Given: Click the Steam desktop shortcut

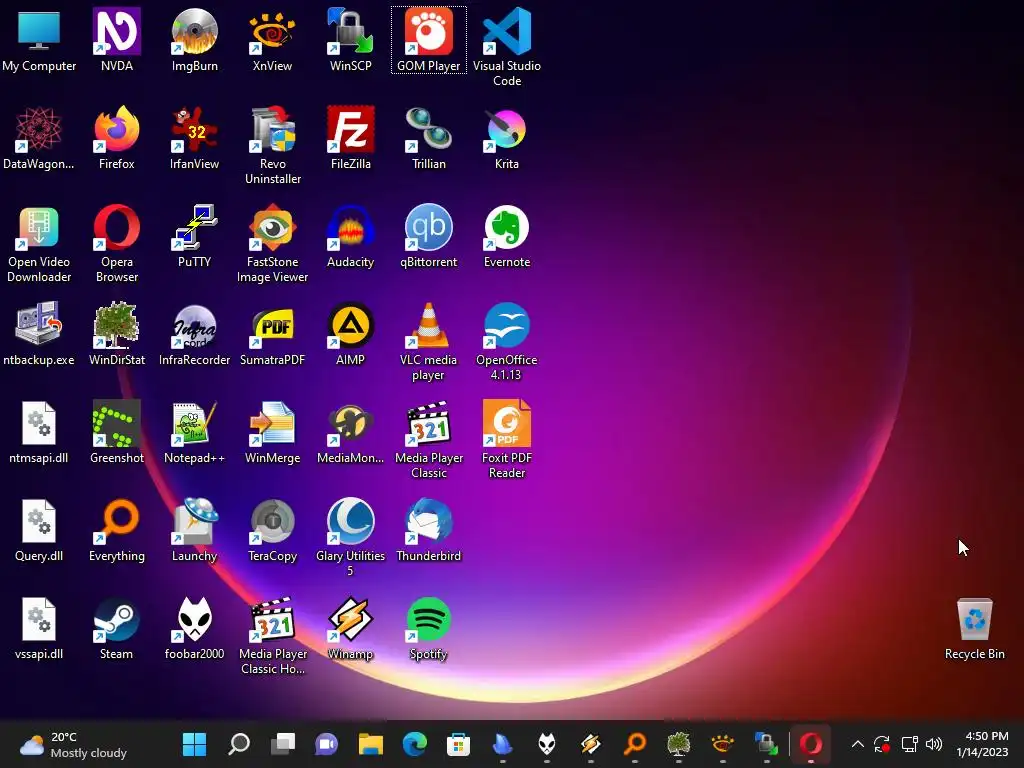Looking at the screenshot, I should coord(117,628).
